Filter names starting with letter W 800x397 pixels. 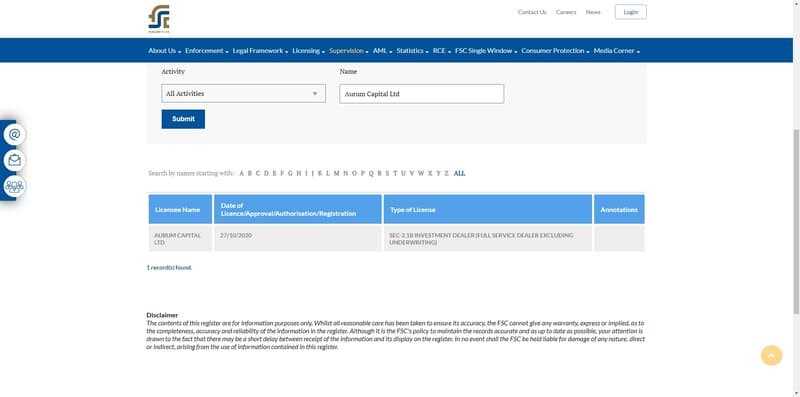coord(421,173)
